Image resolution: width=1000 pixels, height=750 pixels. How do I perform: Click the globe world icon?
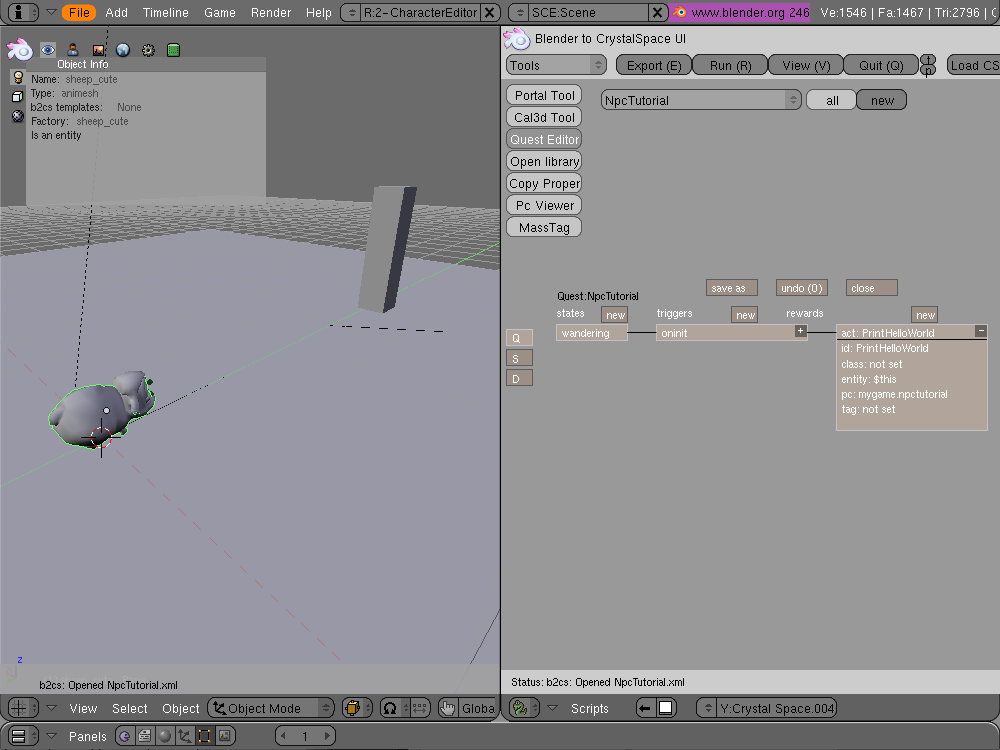tap(123, 50)
